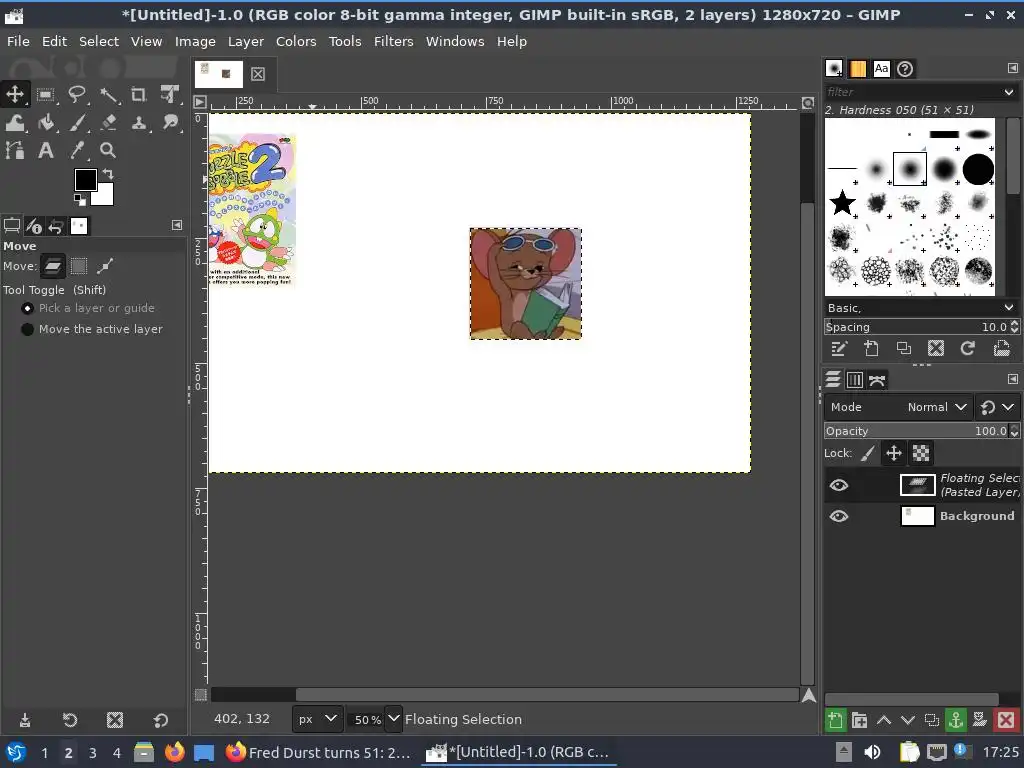
Task: Lower the layer one step
Action: 908,720
